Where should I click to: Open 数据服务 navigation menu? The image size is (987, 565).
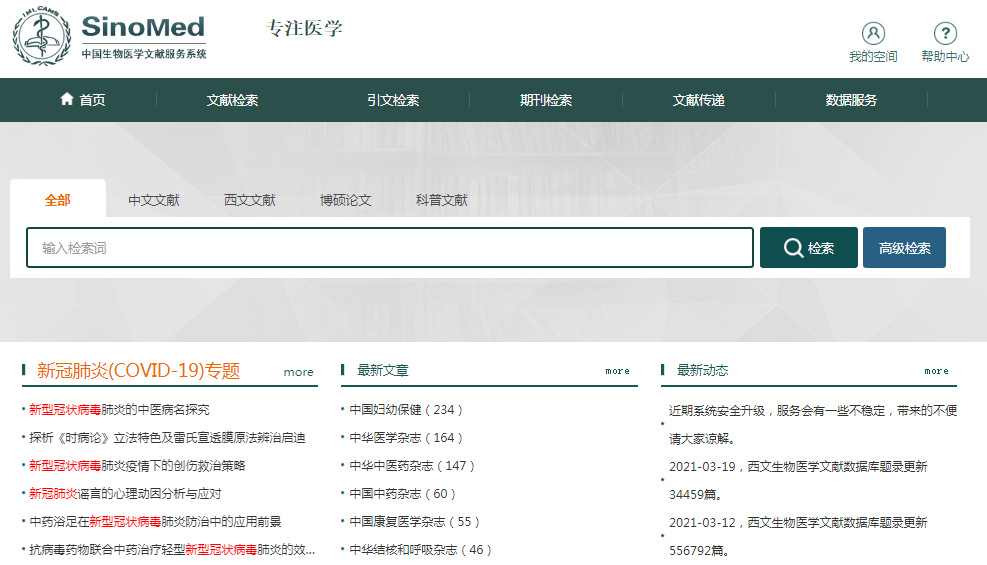tap(851, 100)
